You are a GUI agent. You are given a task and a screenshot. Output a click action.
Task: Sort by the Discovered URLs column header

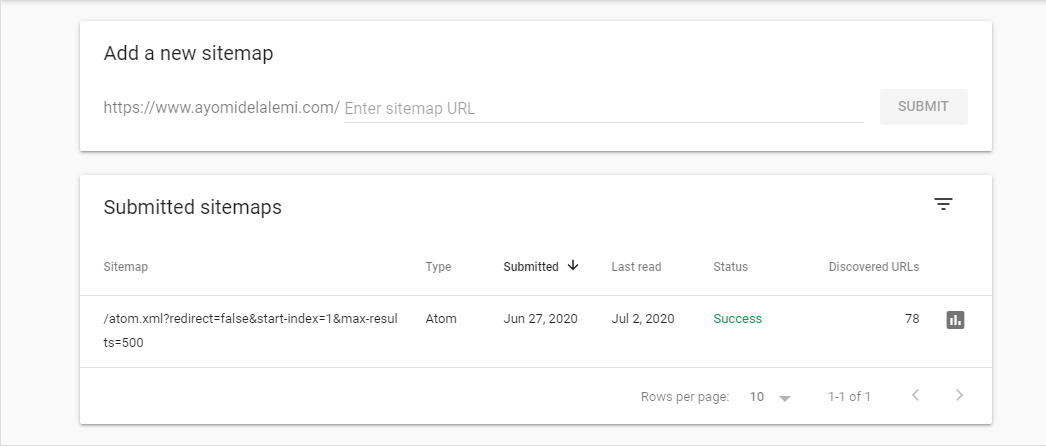(x=873, y=267)
